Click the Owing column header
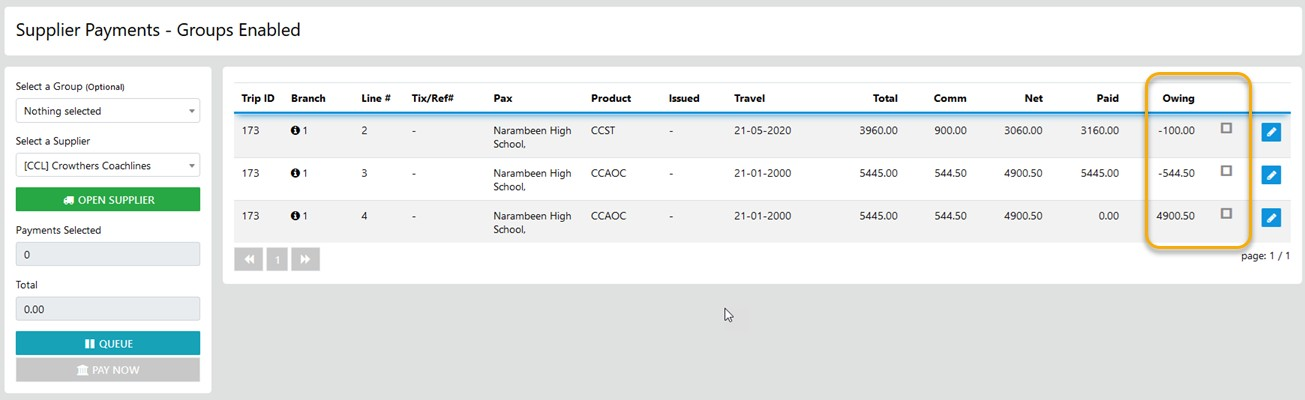Image resolution: width=1305 pixels, height=400 pixels. (1178, 98)
